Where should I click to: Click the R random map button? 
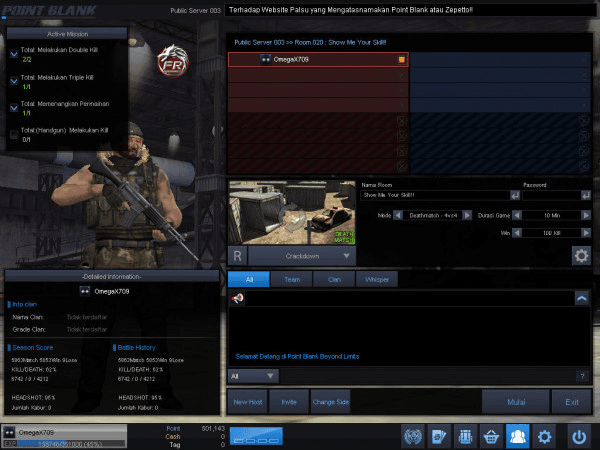pos(237,256)
